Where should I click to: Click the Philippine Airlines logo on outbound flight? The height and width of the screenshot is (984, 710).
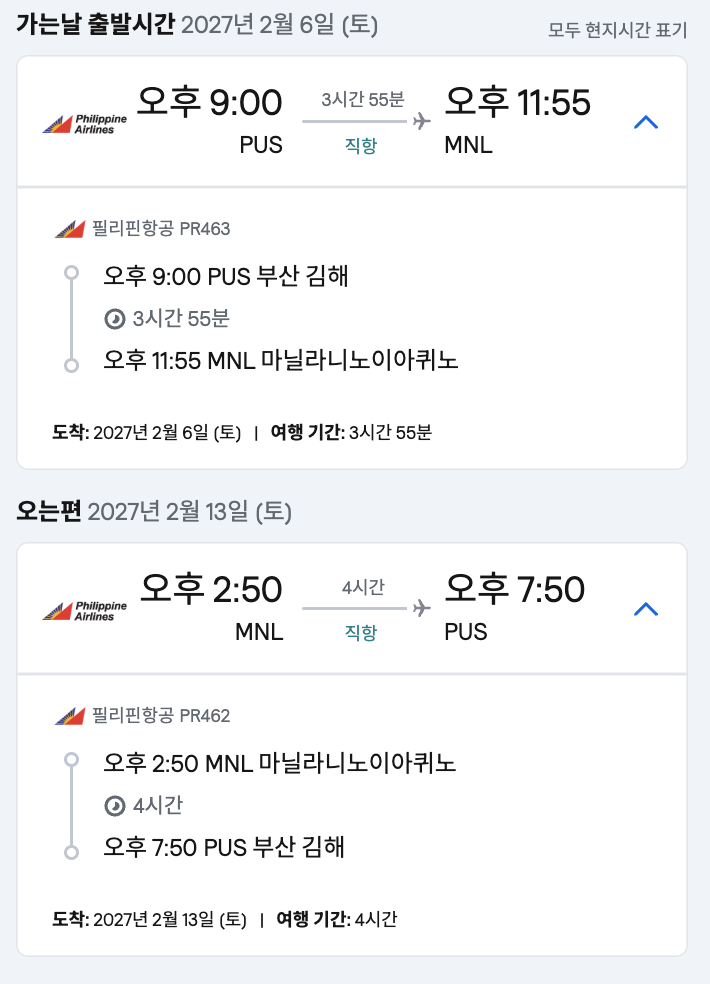click(85, 124)
